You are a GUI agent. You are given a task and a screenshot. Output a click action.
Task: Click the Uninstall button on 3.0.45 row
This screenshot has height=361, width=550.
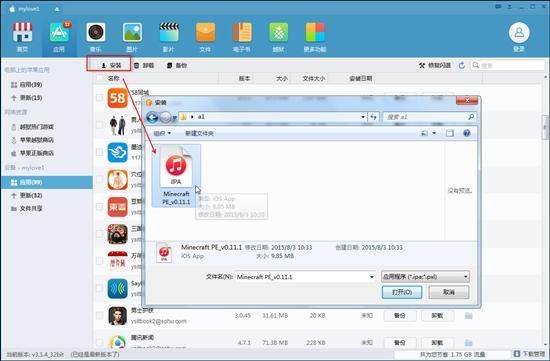437,316
